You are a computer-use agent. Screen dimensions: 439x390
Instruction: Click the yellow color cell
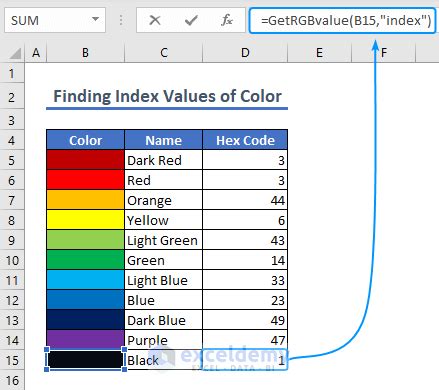[85, 220]
